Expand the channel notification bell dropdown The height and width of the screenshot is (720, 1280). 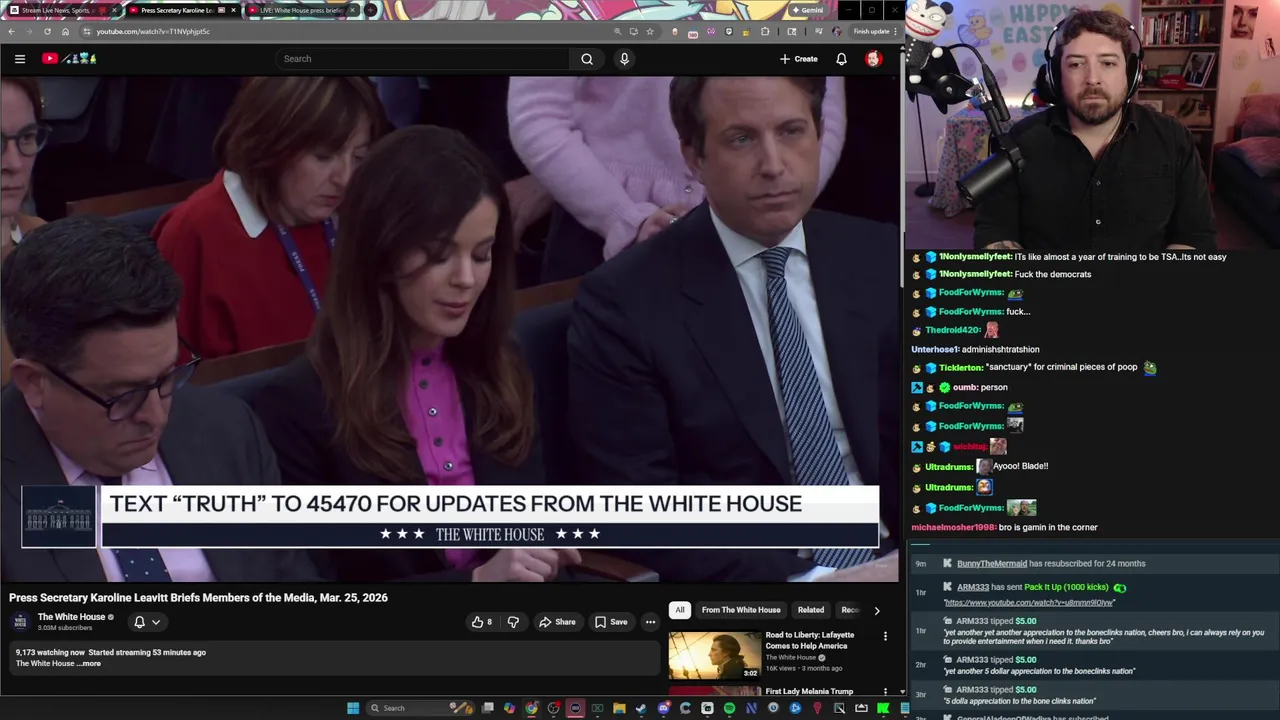point(147,622)
